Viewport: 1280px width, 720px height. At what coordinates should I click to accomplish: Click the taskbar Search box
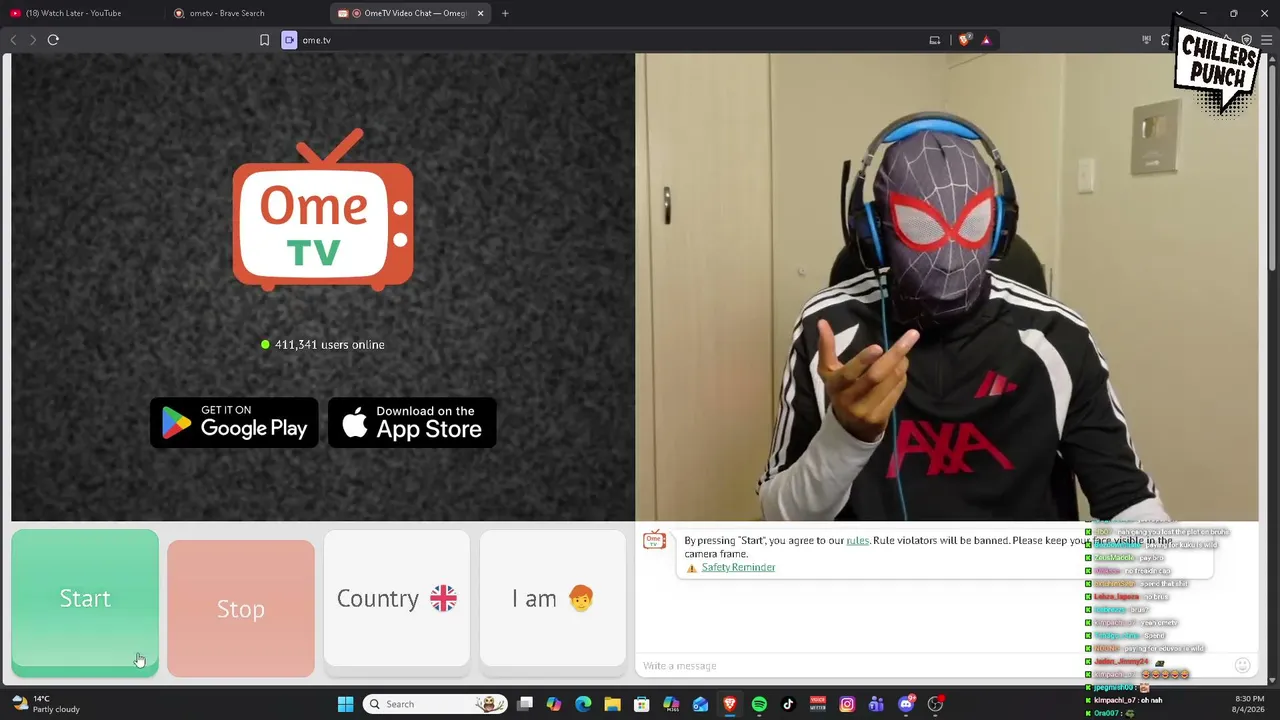coord(436,704)
